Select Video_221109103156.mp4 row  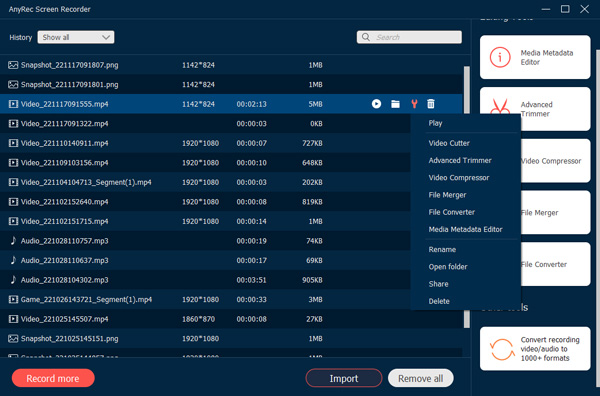(205, 163)
